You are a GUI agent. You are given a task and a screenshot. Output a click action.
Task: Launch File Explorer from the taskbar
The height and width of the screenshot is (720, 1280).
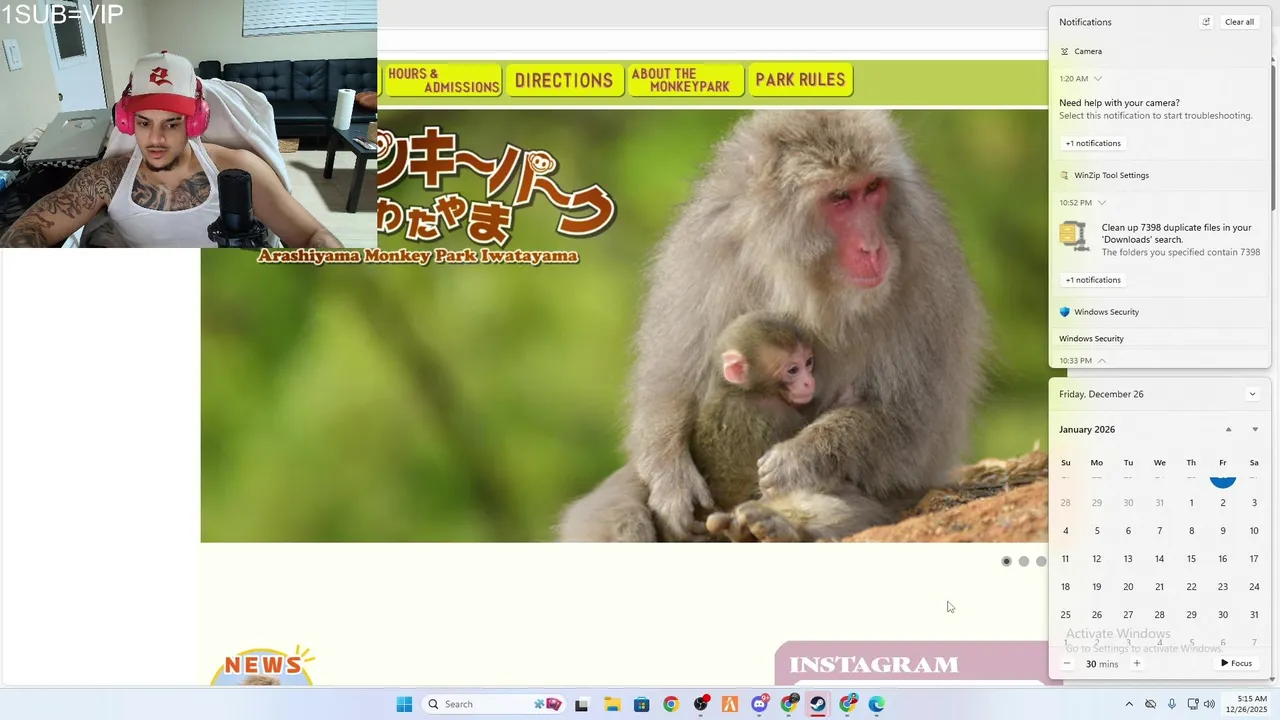[612, 704]
